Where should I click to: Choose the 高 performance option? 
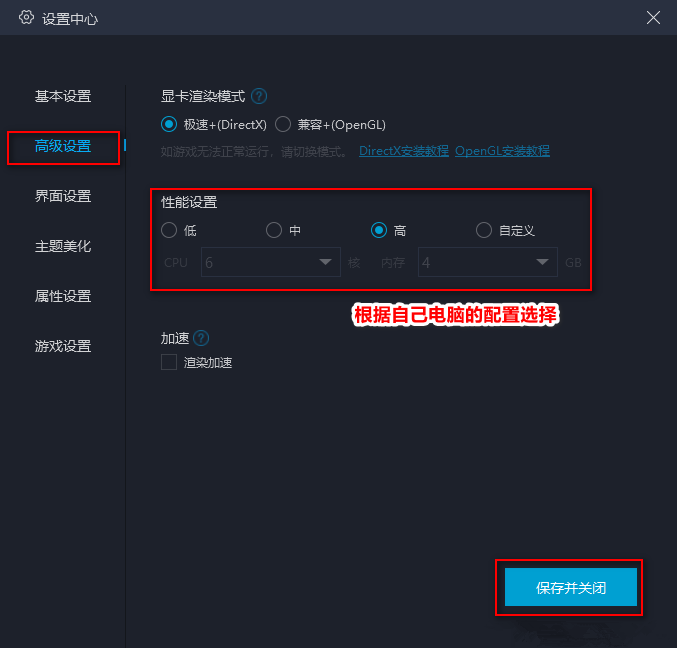pos(379,230)
